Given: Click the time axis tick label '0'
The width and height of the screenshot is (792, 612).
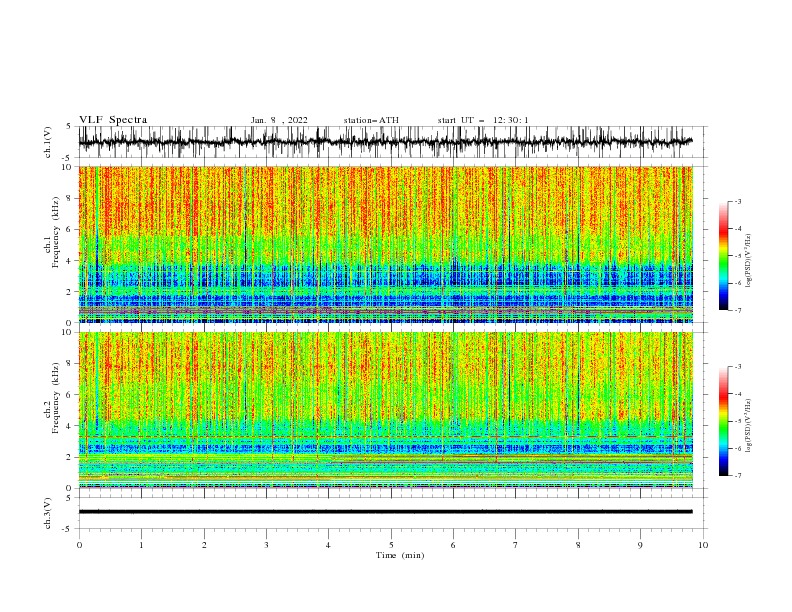Looking at the screenshot, I should coord(79,545).
